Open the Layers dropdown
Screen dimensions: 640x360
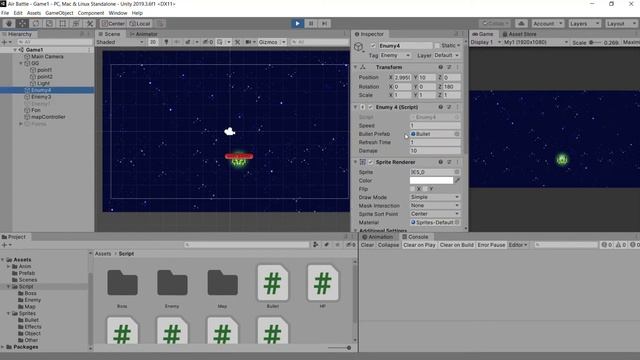(x=584, y=24)
